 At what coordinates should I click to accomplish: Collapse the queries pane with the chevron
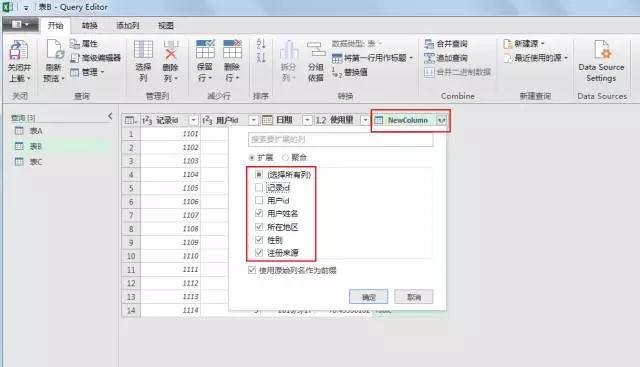click(110, 117)
